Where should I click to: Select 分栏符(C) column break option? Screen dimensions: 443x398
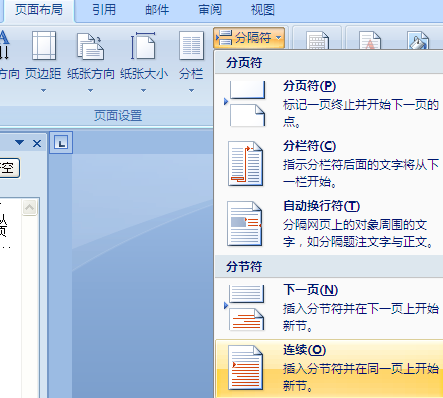pyautogui.click(x=329, y=164)
